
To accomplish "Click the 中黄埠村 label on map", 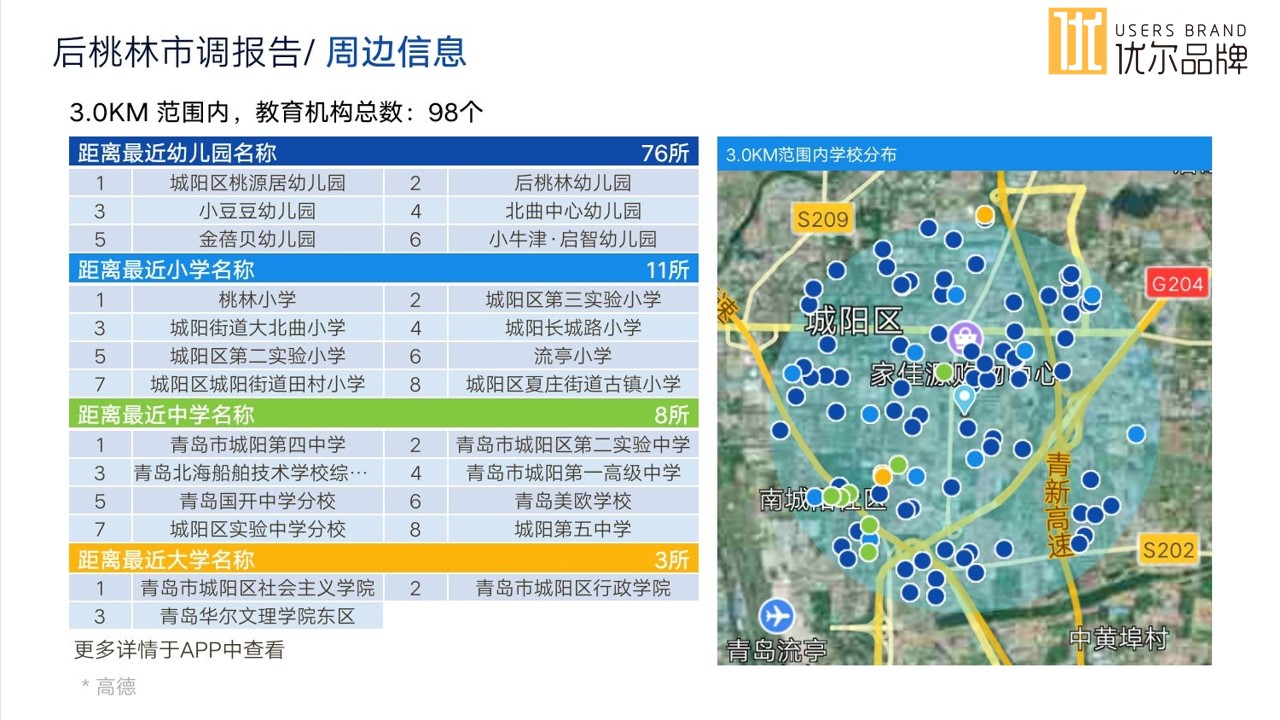I will [1118, 639].
